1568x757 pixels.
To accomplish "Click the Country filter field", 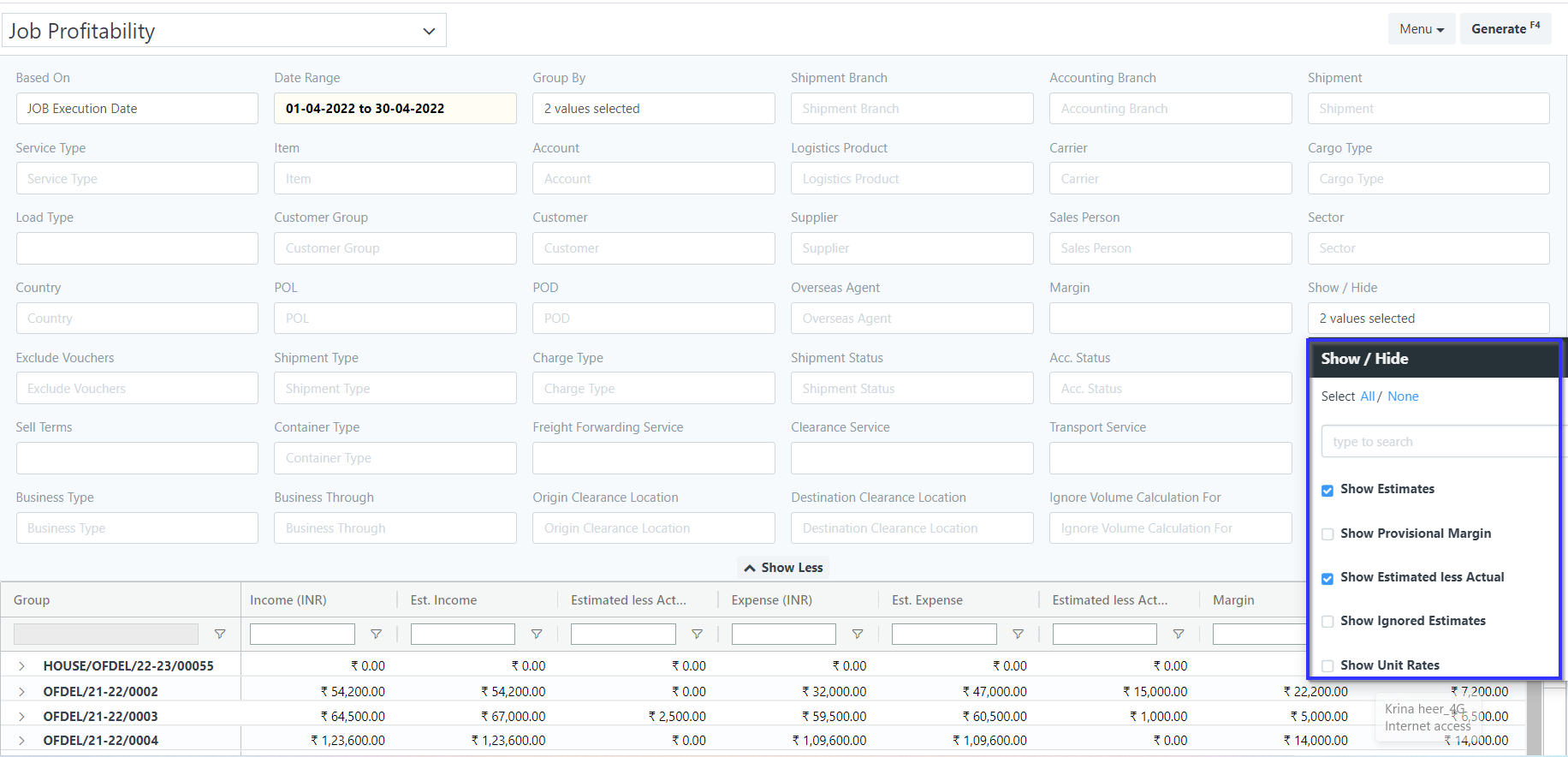I will (137, 319).
